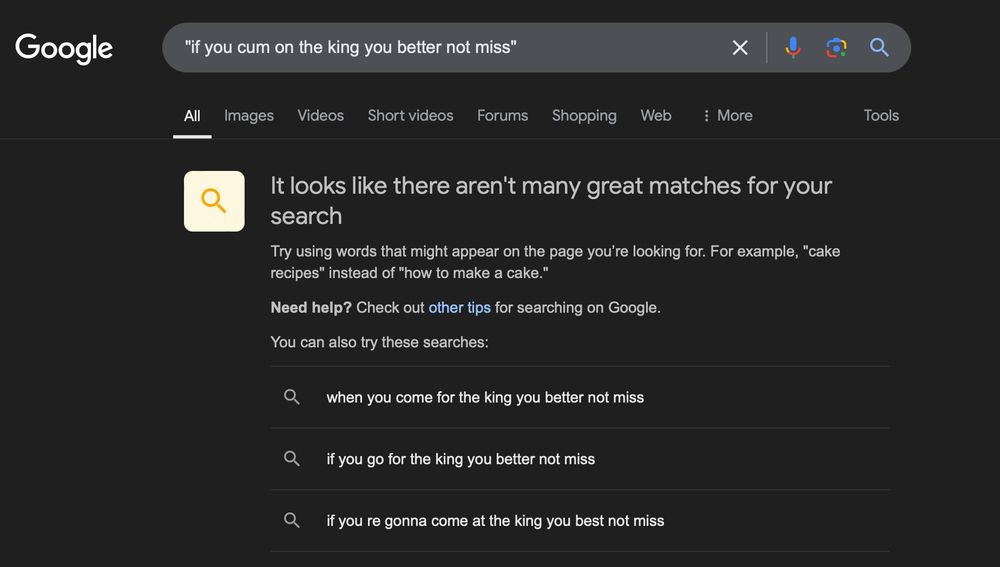
Task: Select the Shopping tab
Action: click(584, 115)
